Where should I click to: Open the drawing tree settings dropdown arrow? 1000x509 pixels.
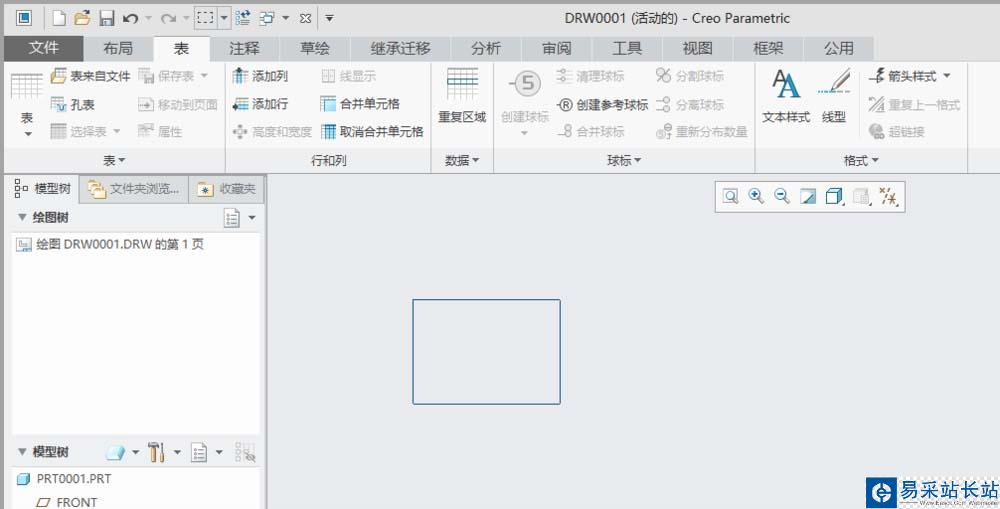click(252, 218)
